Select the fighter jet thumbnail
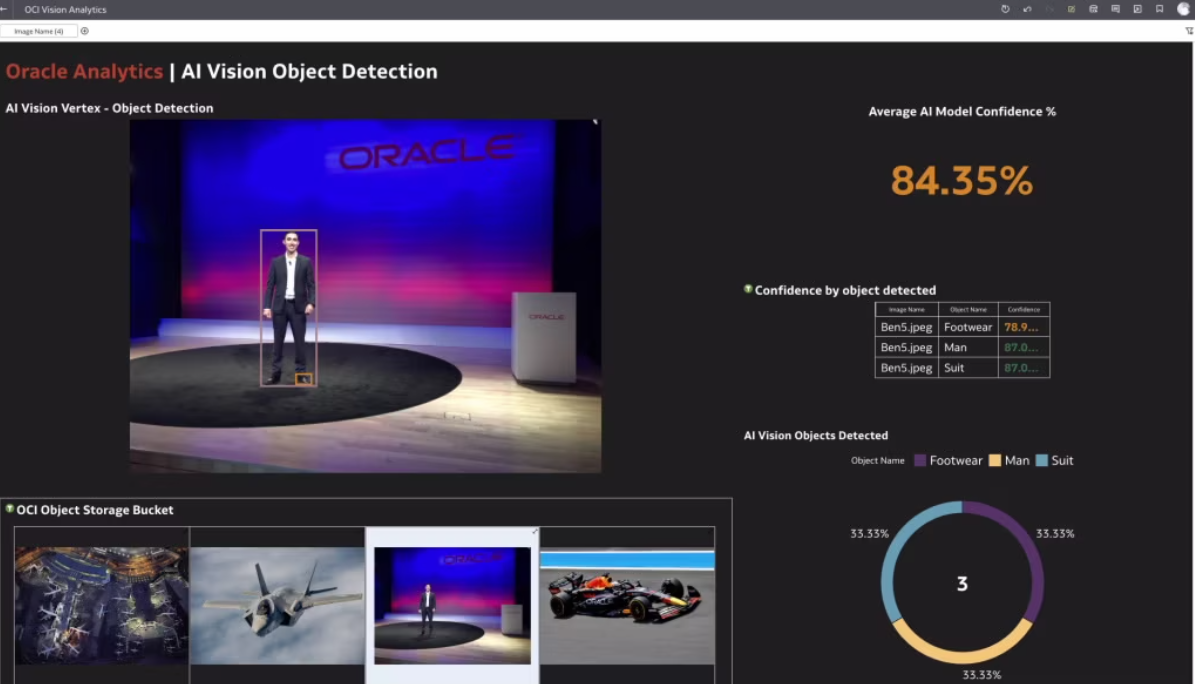The image size is (1195, 684). [x=277, y=605]
